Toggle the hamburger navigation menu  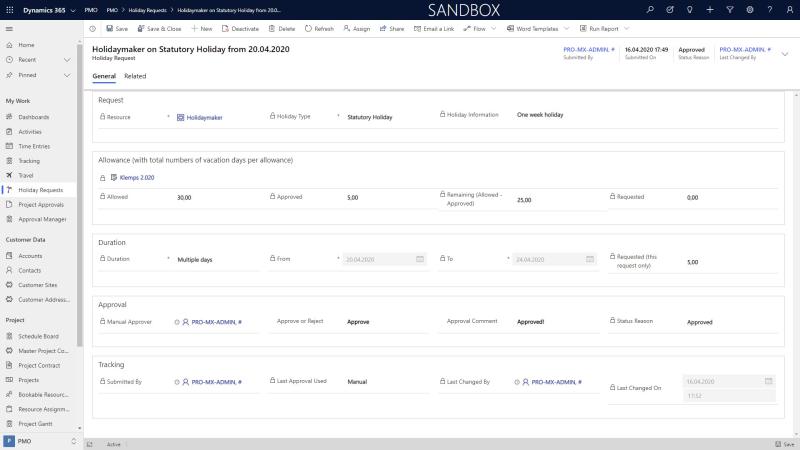coord(9,28)
